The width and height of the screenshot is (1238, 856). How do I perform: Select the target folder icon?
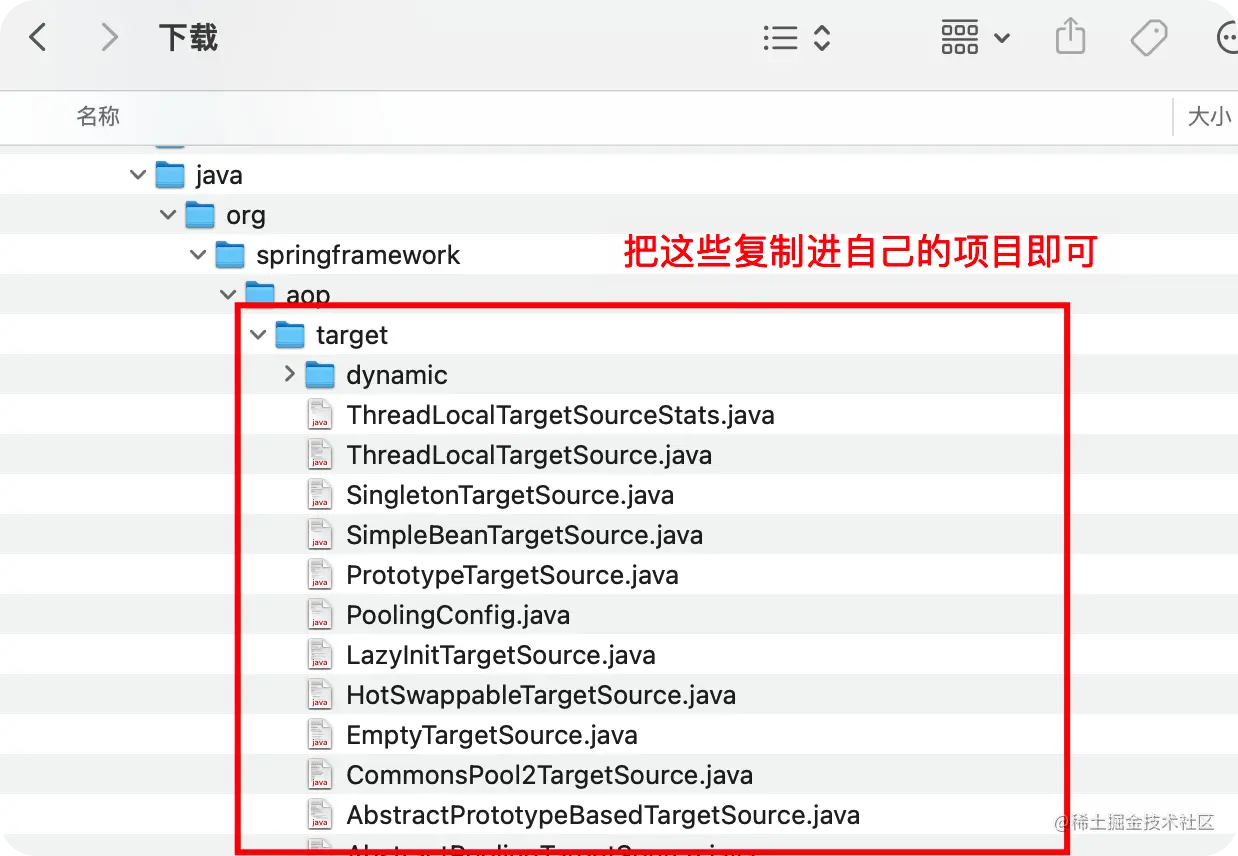pos(290,335)
